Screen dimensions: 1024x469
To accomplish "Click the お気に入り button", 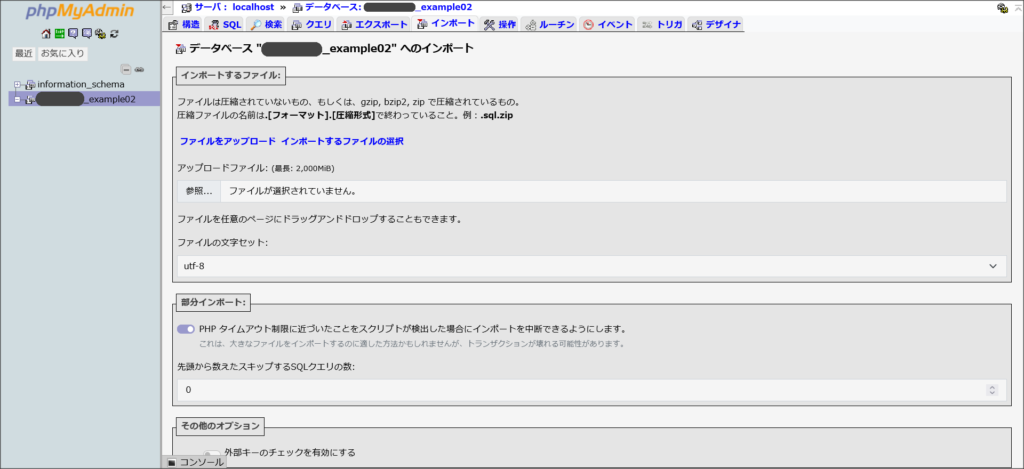I will 63,54.
